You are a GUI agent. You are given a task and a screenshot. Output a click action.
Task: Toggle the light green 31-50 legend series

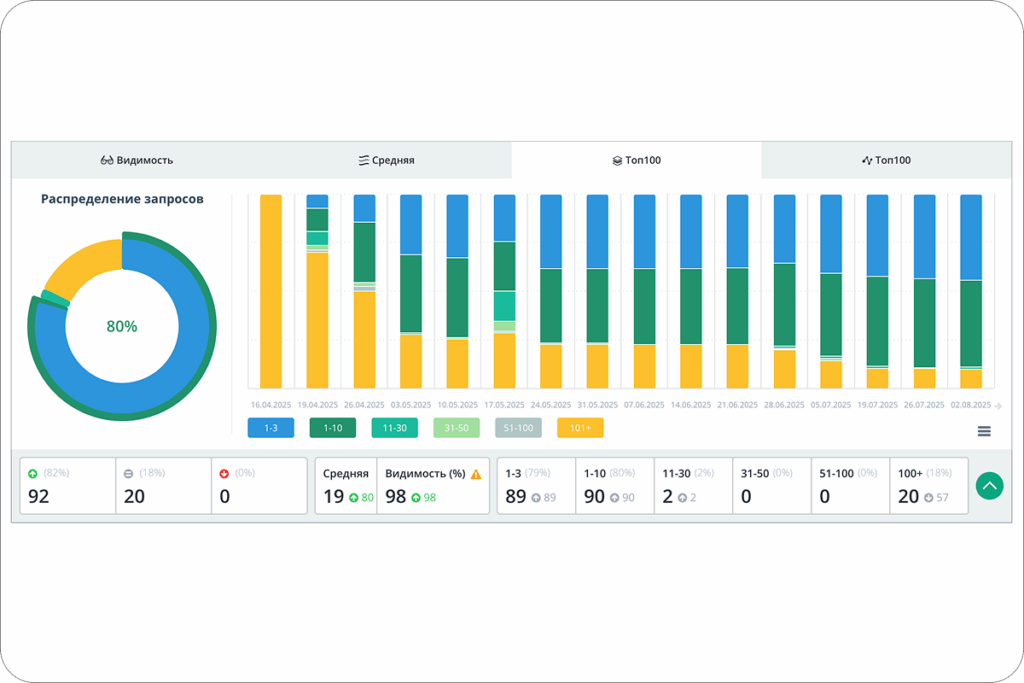(x=456, y=428)
